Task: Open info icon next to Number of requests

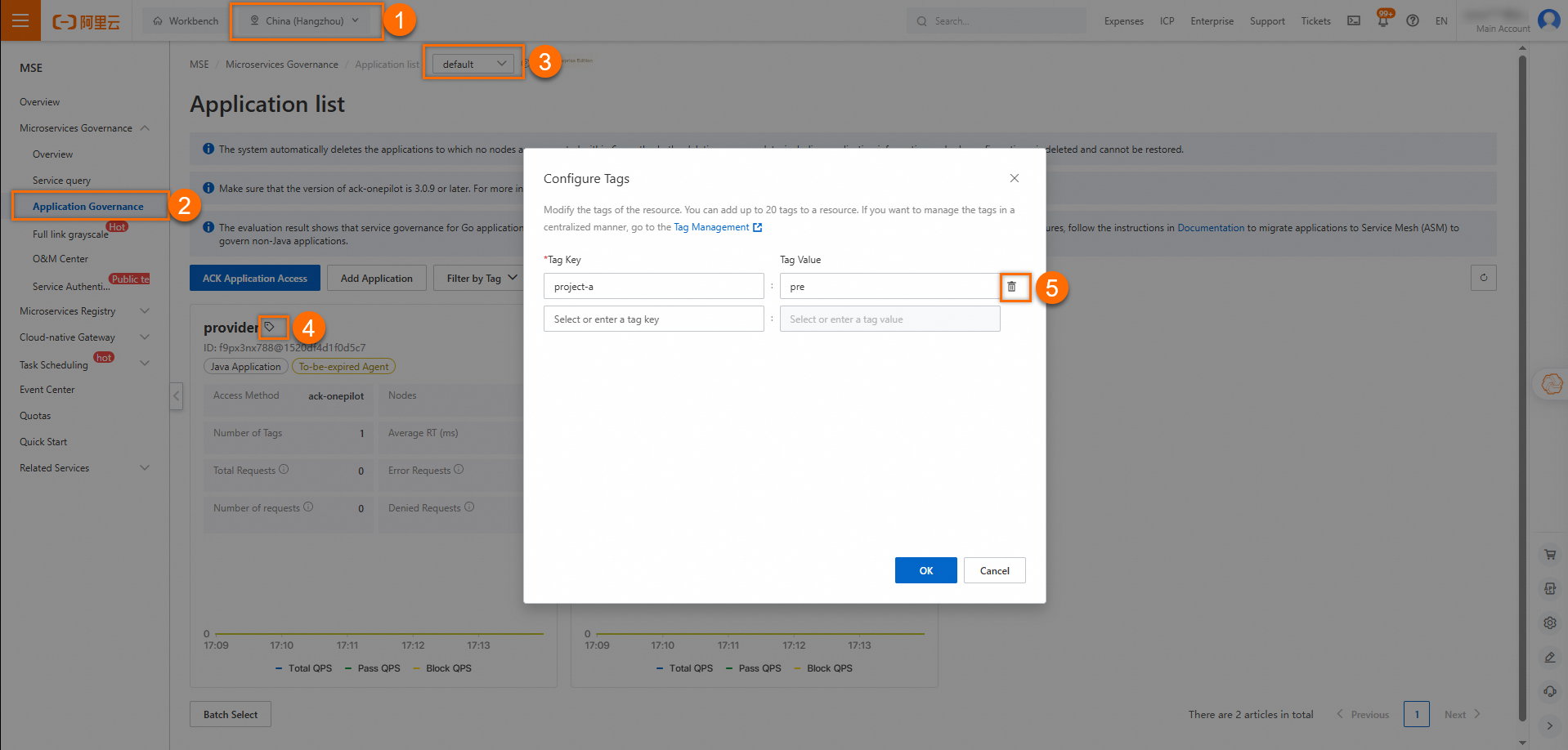Action: [x=308, y=507]
